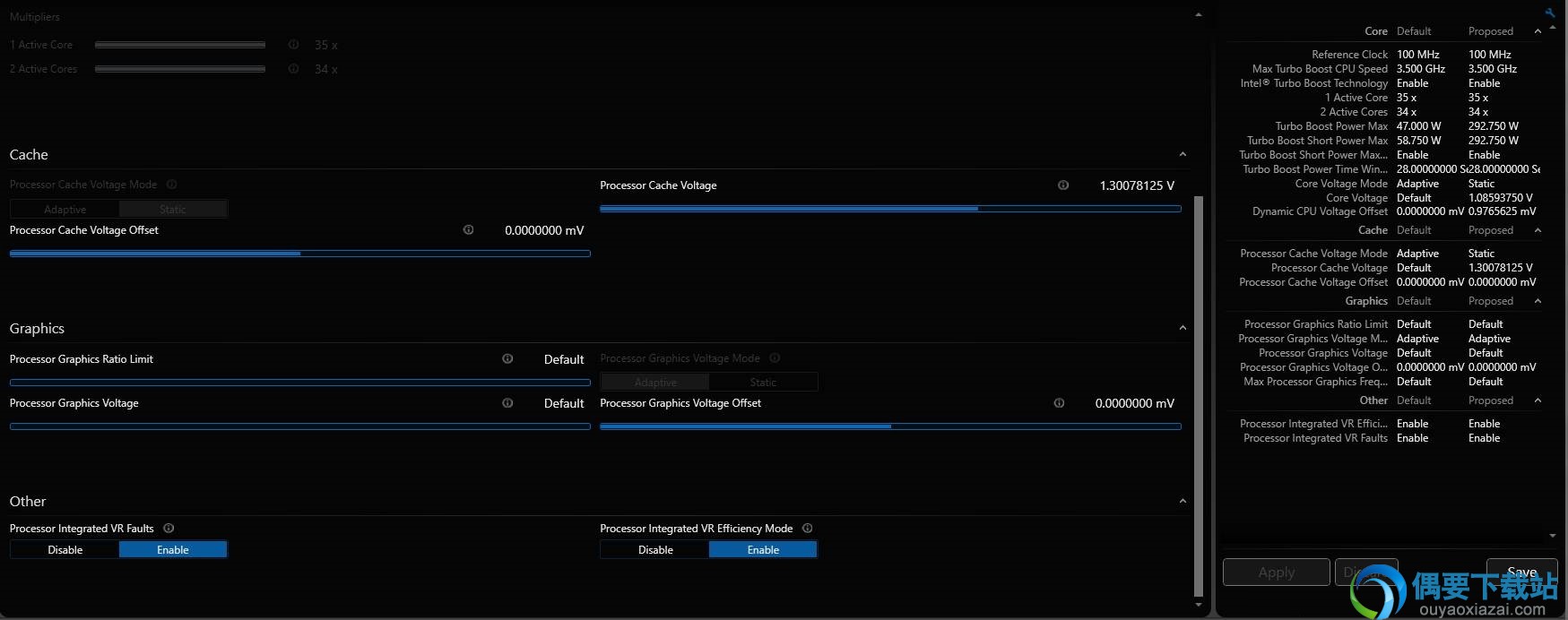Set Processor Graphics Voltage Mode to Static

click(763, 383)
